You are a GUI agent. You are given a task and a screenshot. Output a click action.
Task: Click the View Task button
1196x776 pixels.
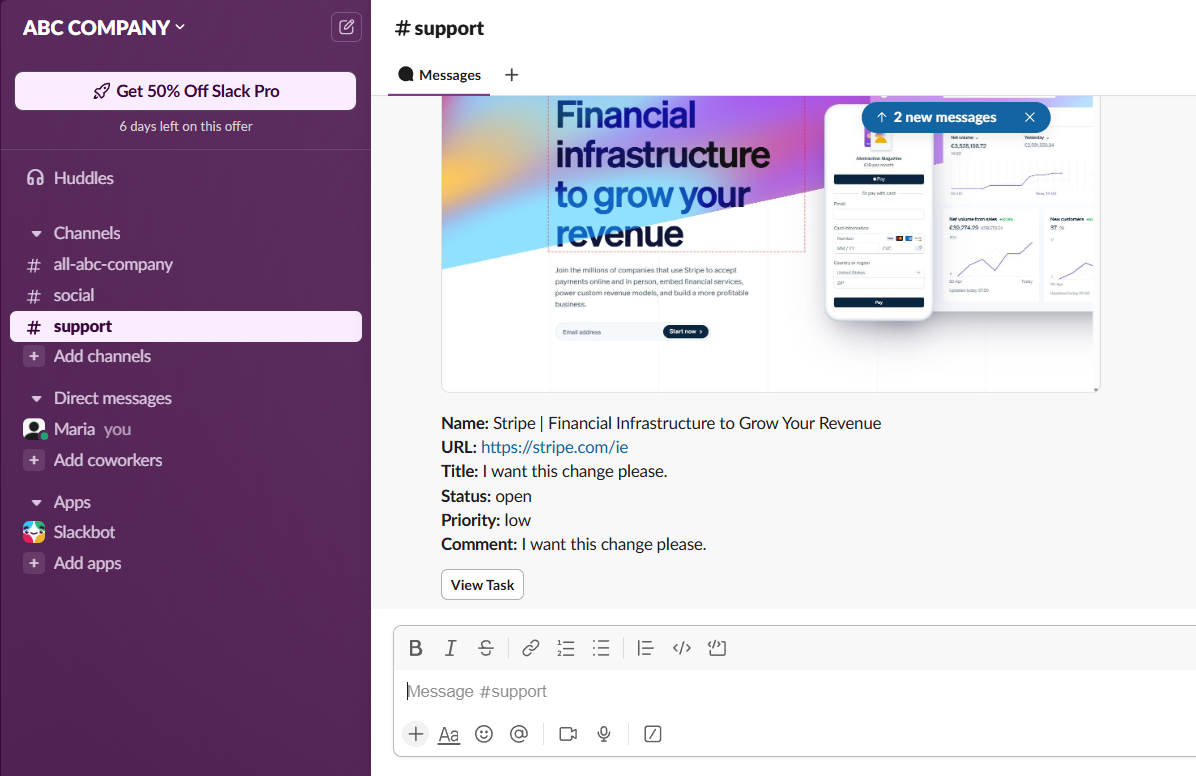pyautogui.click(x=482, y=585)
